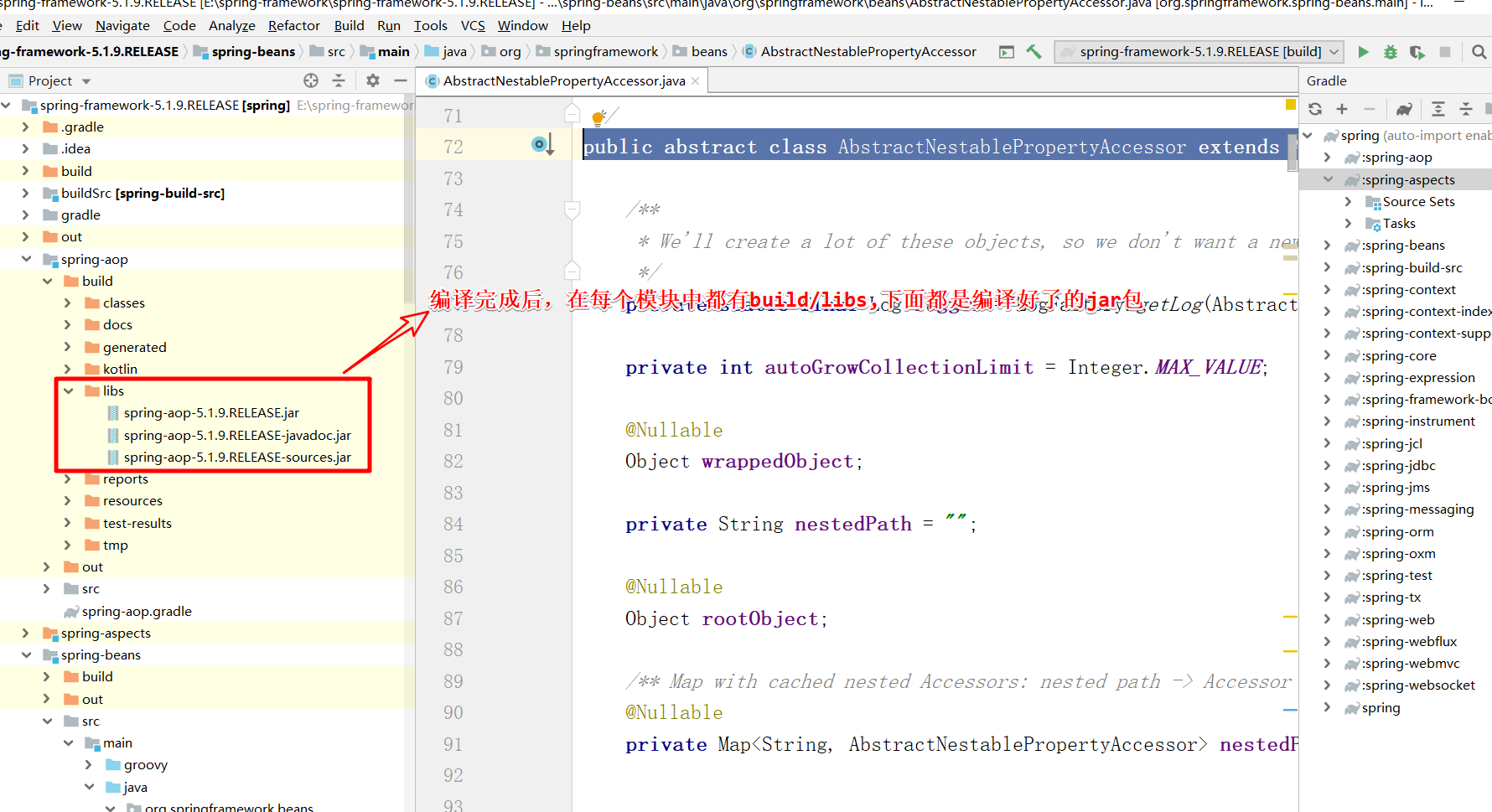Image resolution: width=1492 pixels, height=812 pixels.
Task: Fold the comment block at line 74
Action: pyautogui.click(x=572, y=209)
